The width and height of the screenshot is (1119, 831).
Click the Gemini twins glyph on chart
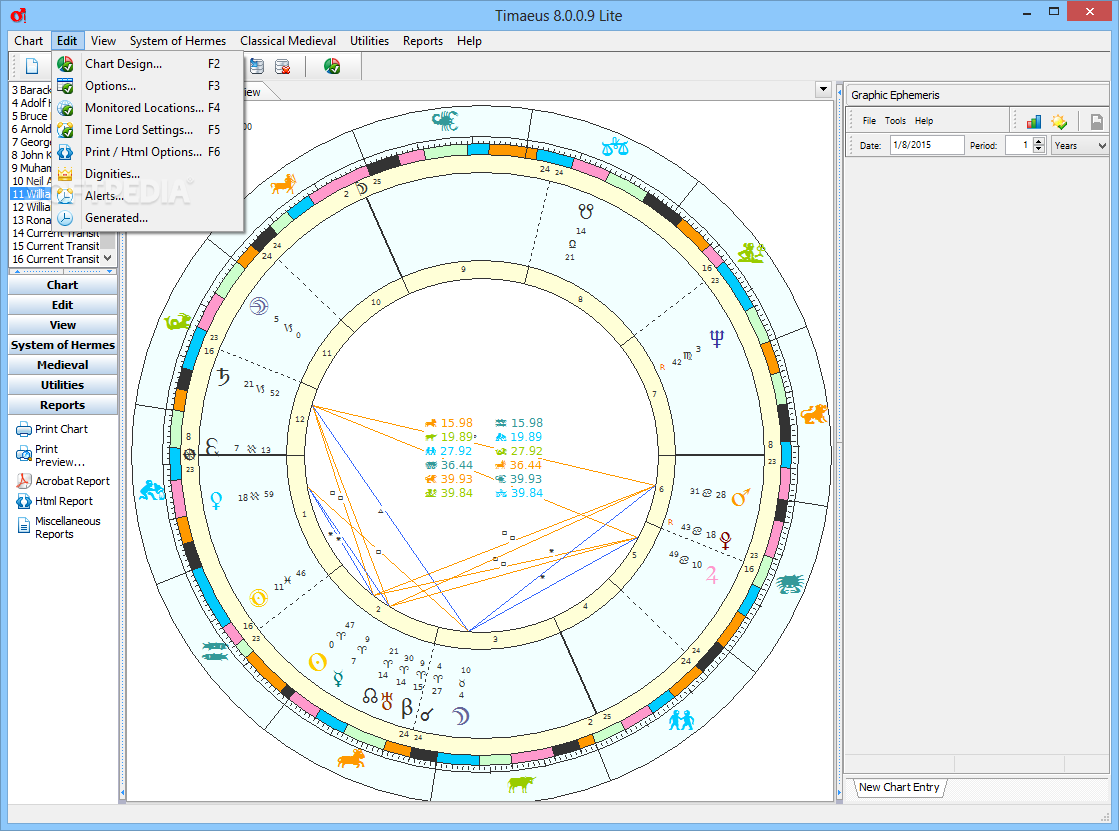coord(682,720)
